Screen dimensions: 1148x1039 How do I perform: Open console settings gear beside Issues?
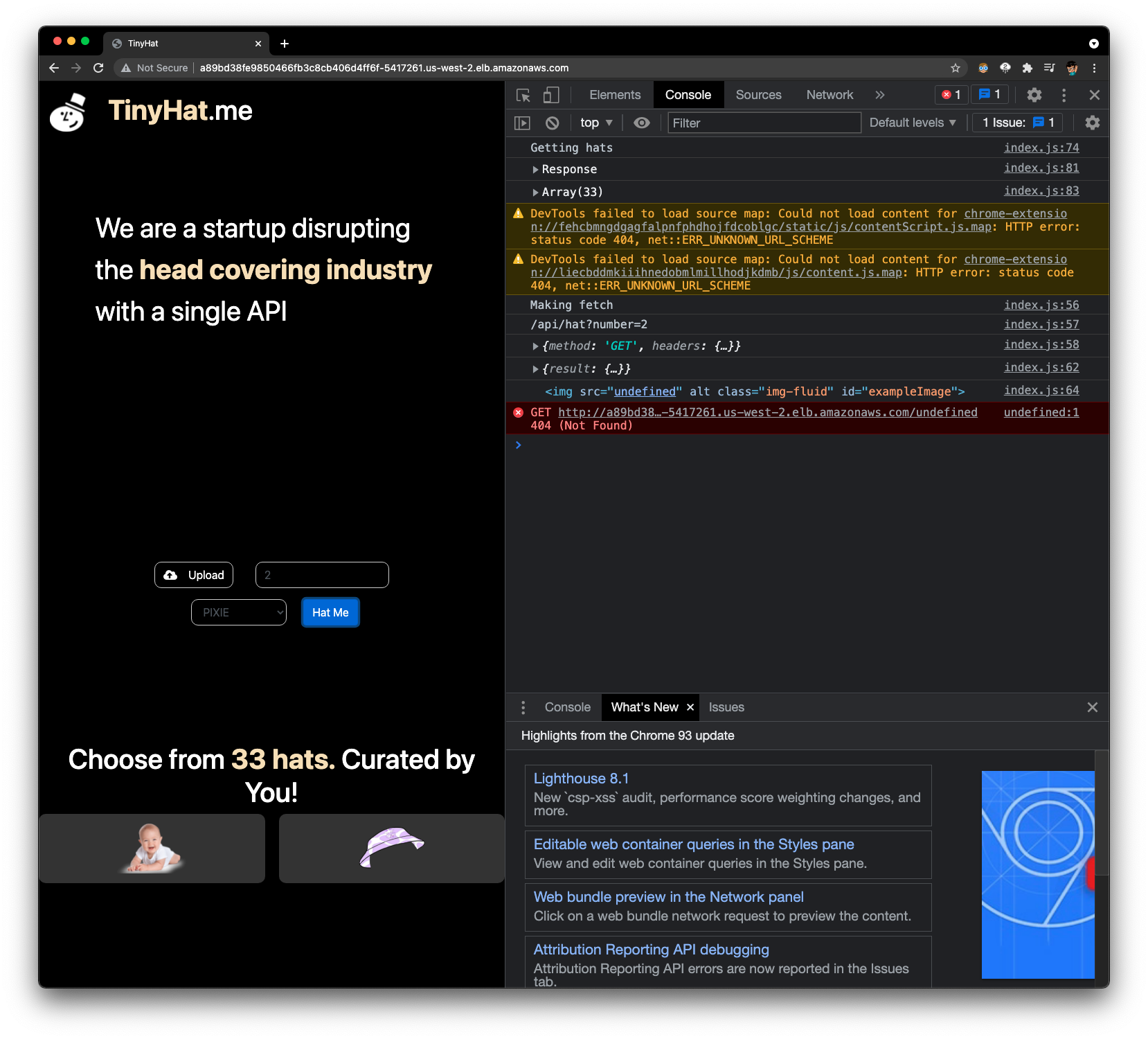coord(1092,123)
